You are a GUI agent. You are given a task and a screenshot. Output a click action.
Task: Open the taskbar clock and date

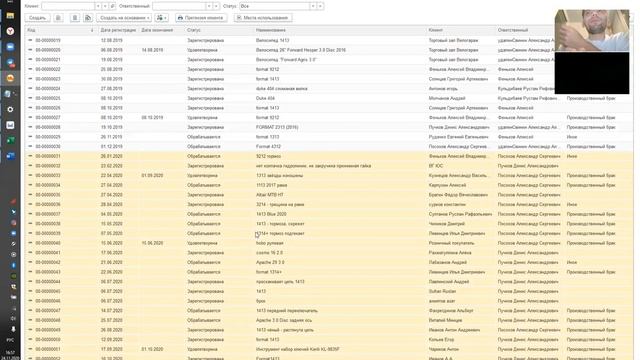tap(10, 355)
